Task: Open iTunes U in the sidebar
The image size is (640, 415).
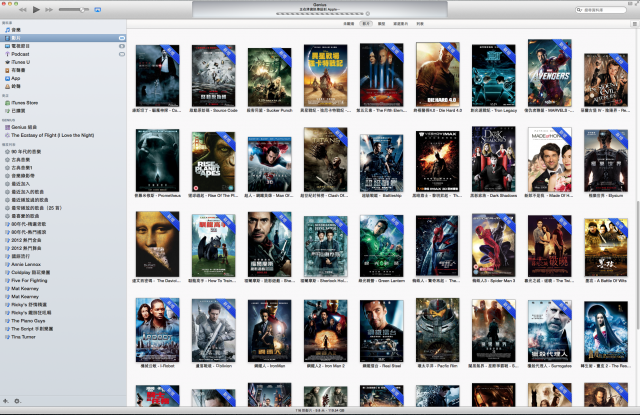Action: pyautogui.click(x=63, y=62)
